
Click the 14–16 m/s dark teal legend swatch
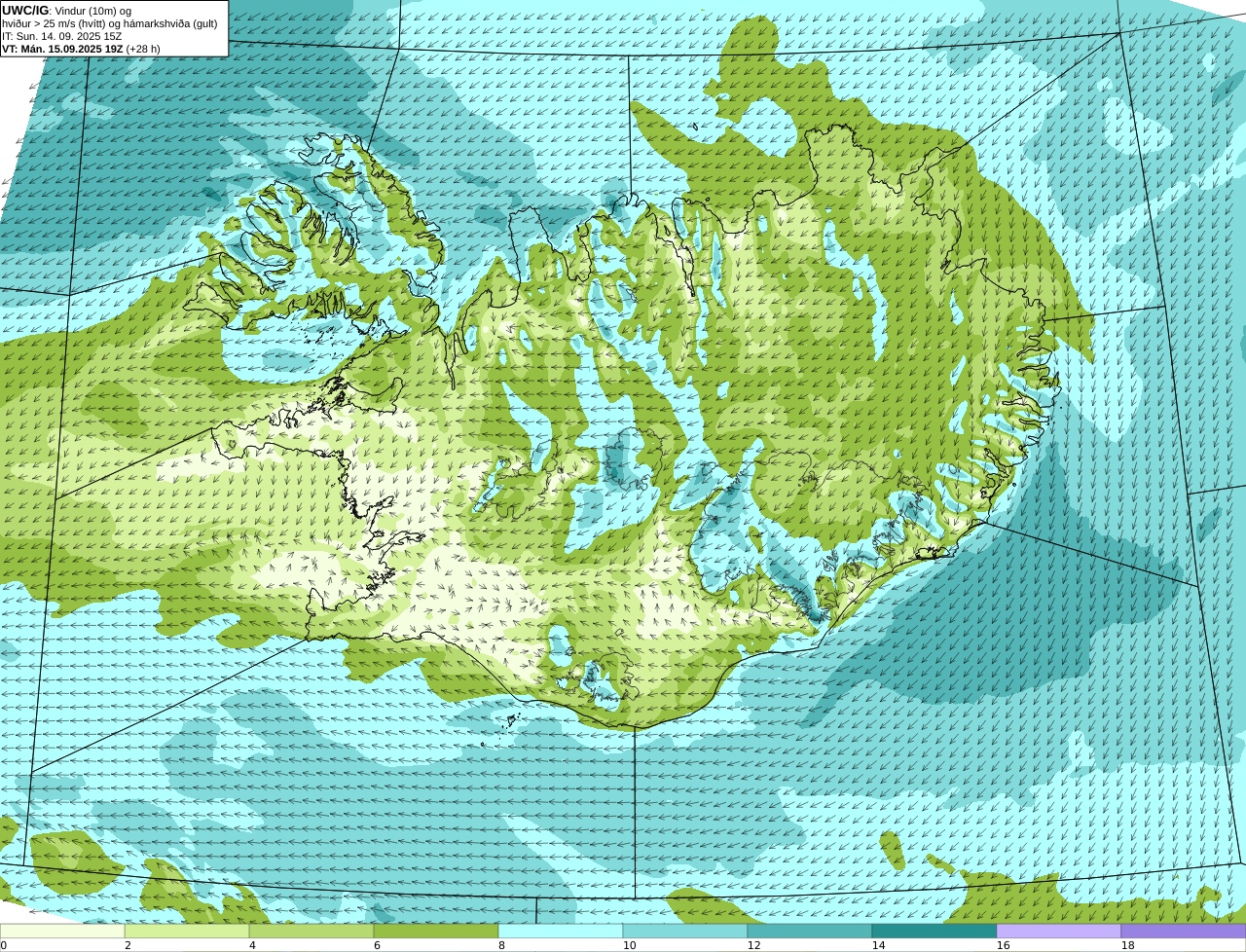934,931
